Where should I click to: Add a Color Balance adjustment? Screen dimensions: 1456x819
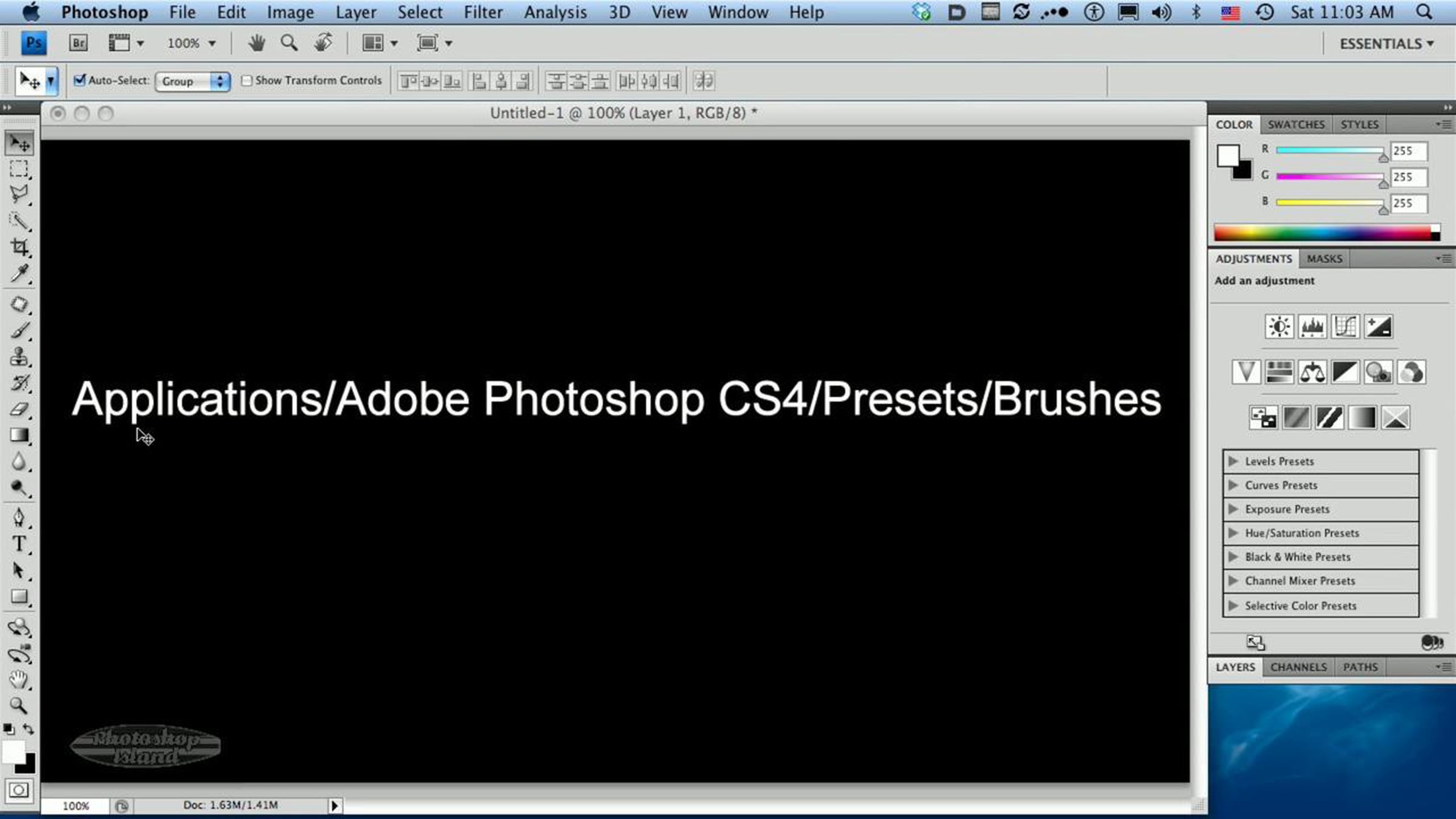1312,372
